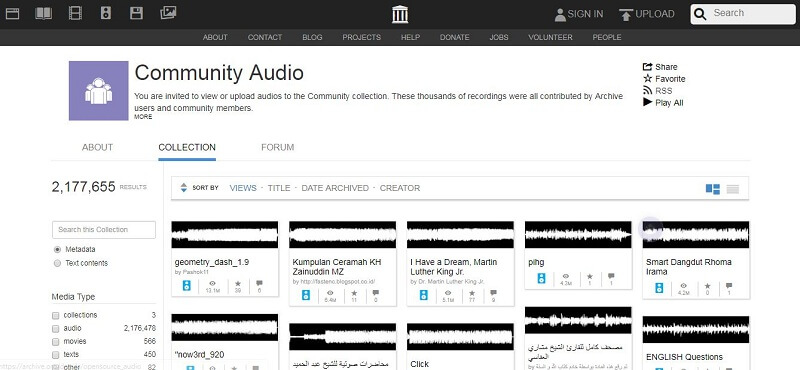800x370 pixels.
Task: Click audio icon on geometry_dash_1.9 card
Action: coord(187,286)
